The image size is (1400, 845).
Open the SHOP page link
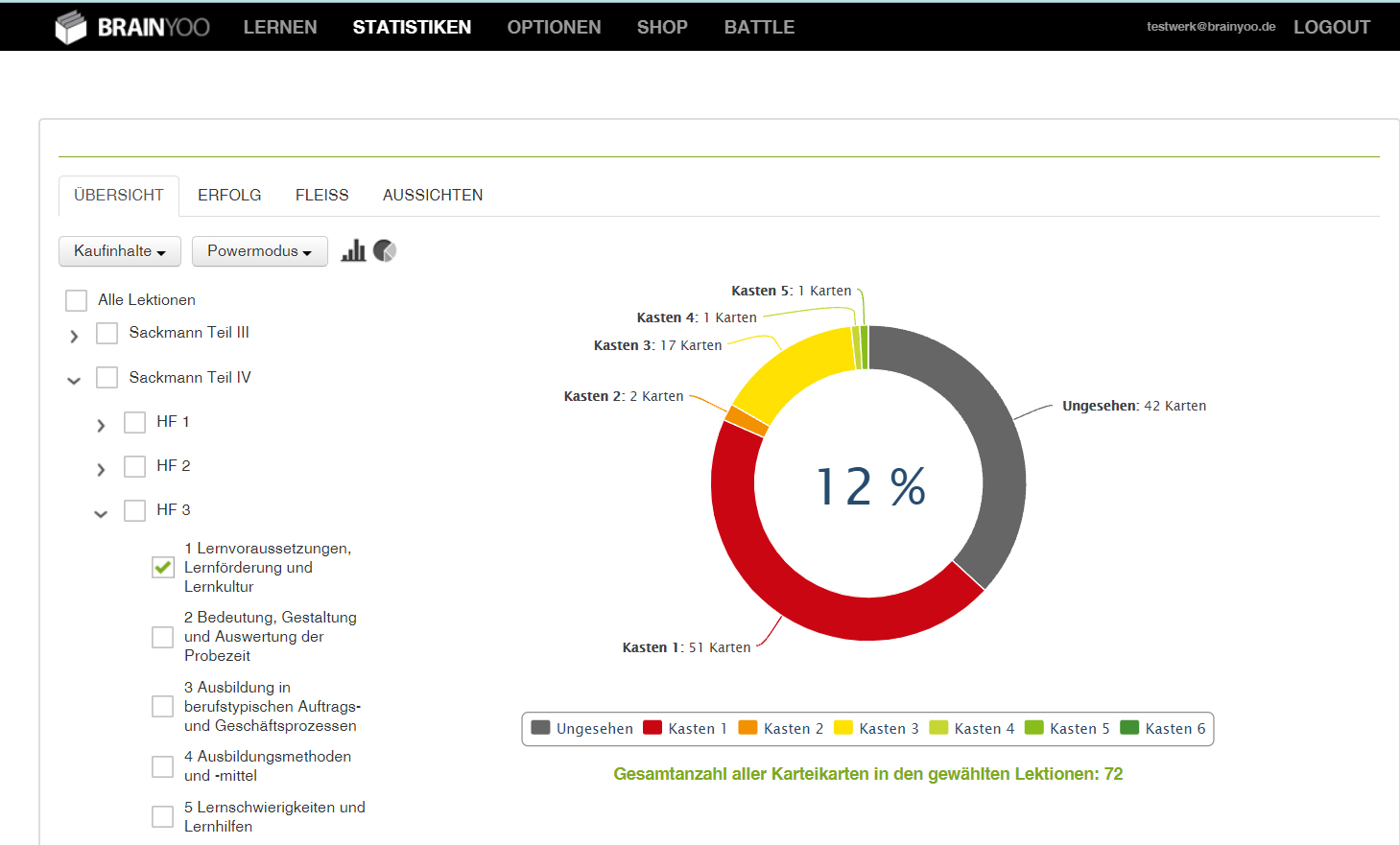pos(662,27)
